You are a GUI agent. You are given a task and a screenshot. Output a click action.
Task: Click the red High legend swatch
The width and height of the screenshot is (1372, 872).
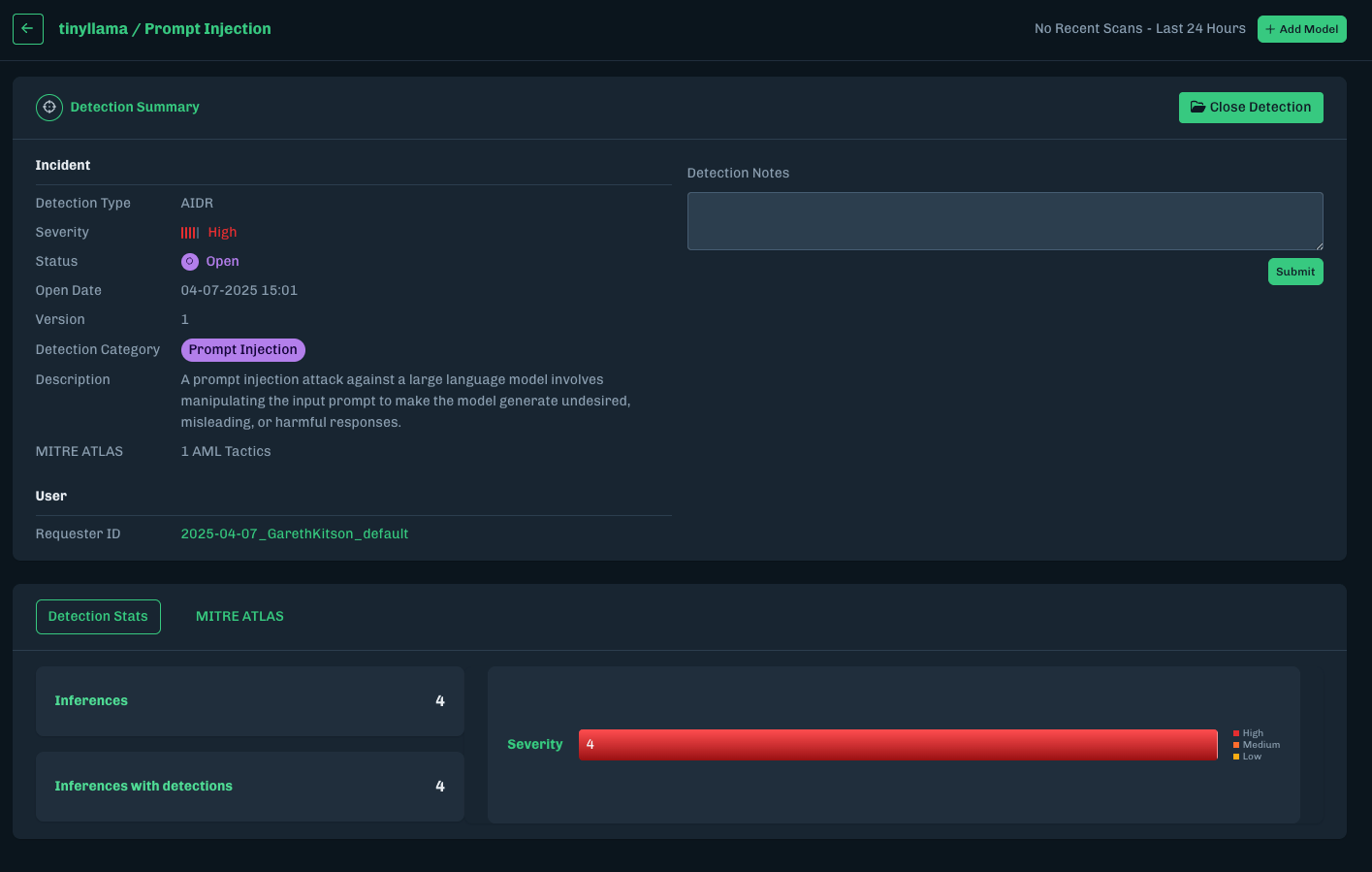click(1236, 733)
